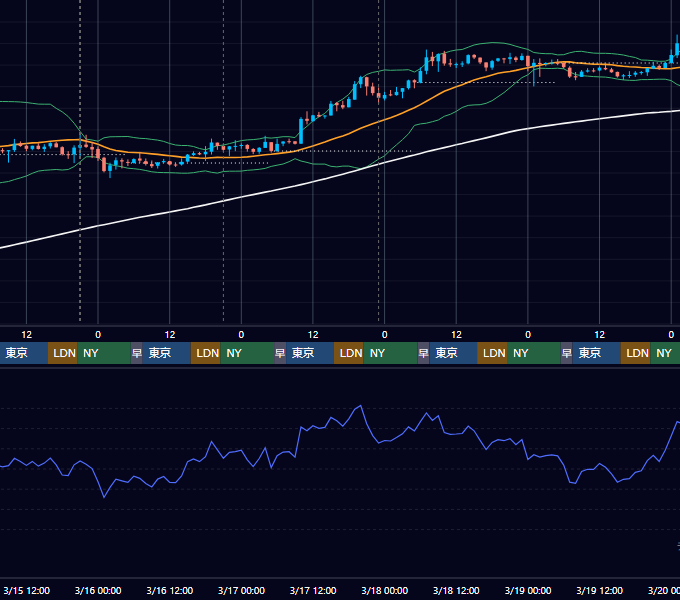Click the 東京 session block spanning 3/18 12:00
The image size is (680, 600).
pyautogui.click(x=453, y=353)
